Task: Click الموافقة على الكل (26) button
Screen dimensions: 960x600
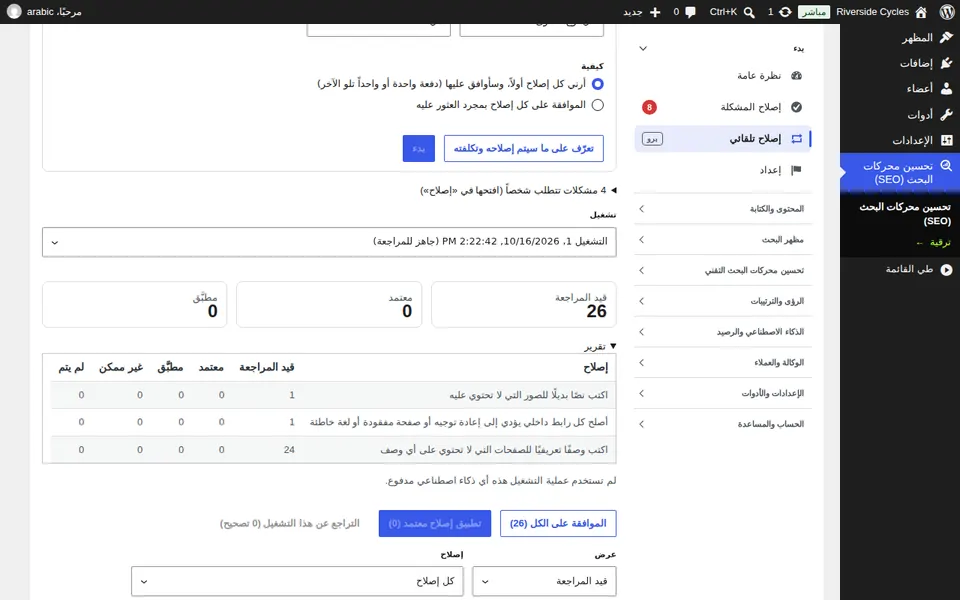Action: pyautogui.click(x=558, y=523)
